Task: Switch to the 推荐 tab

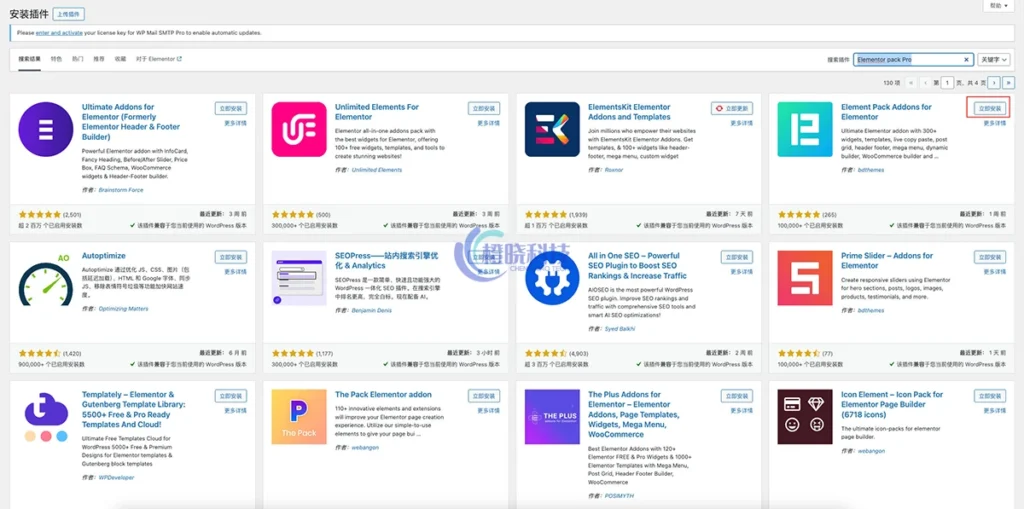Action: click(99, 59)
